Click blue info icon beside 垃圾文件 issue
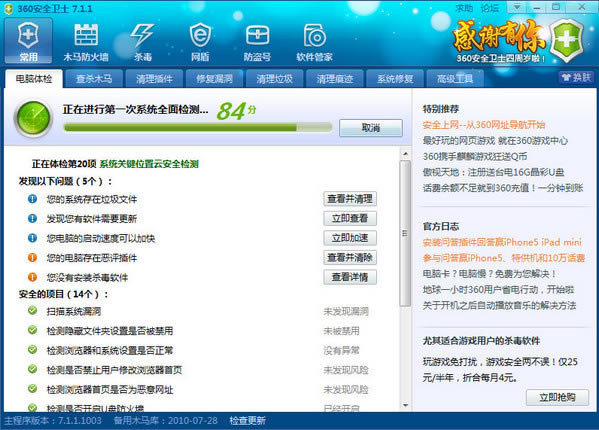Screen dimensions: 599x430 pyautogui.click(x=32, y=199)
